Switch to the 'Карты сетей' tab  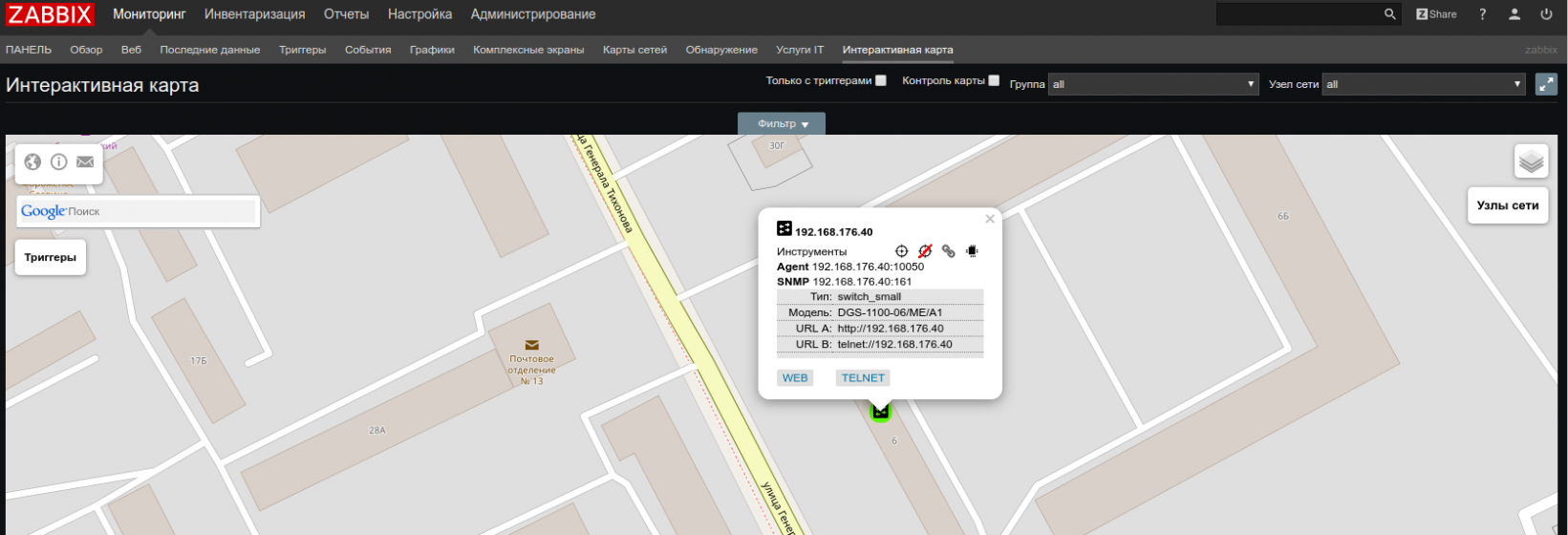coord(634,50)
